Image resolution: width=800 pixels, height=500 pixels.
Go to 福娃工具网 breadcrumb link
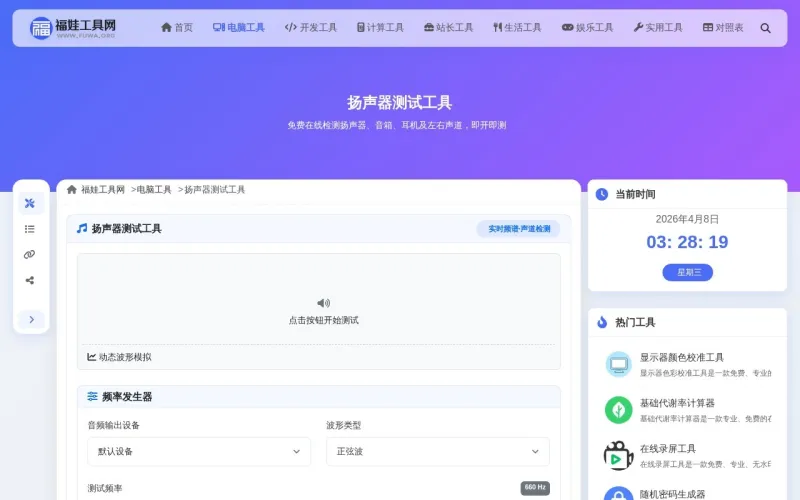[103, 190]
